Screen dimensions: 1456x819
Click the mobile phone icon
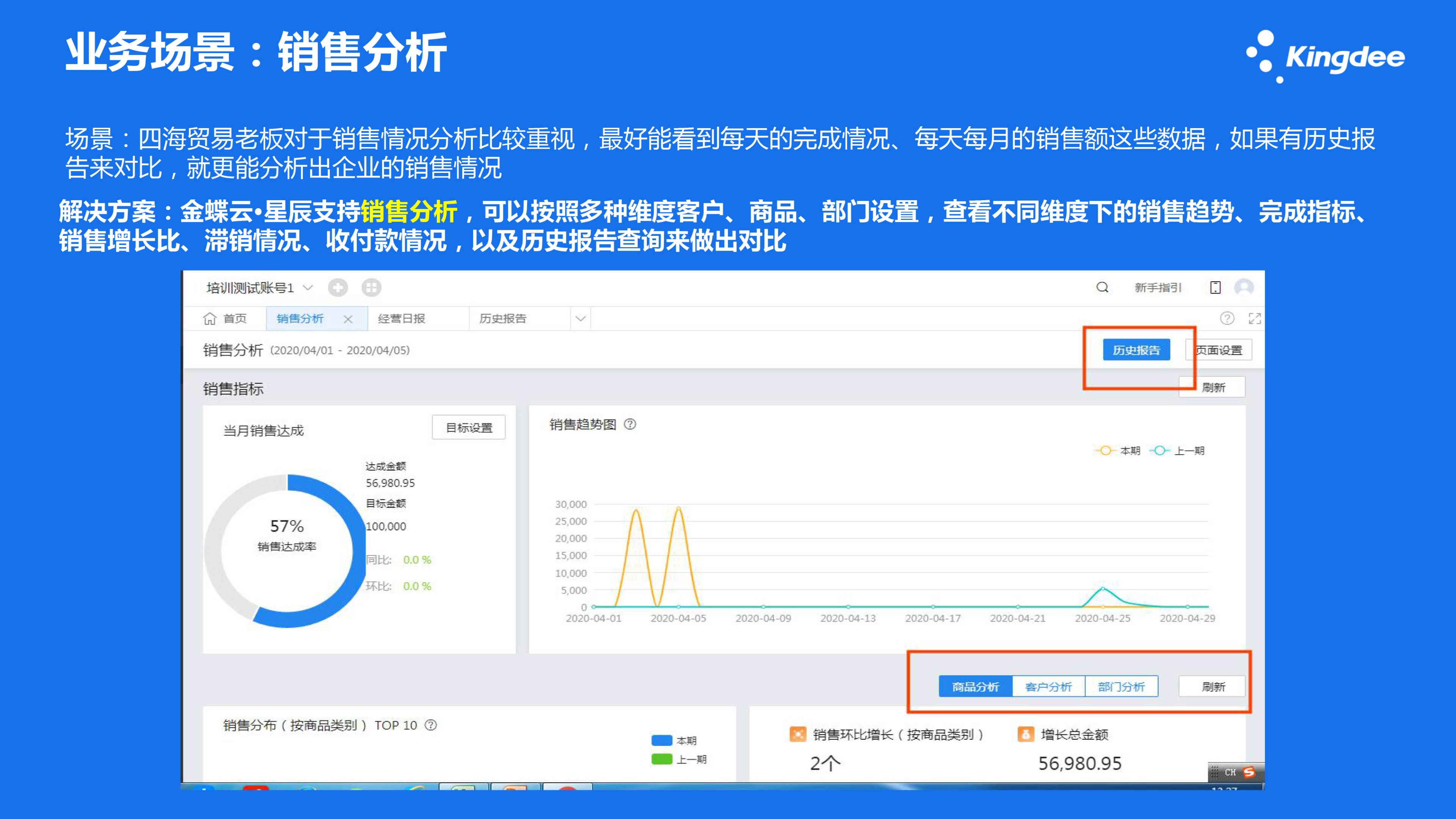(1215, 288)
